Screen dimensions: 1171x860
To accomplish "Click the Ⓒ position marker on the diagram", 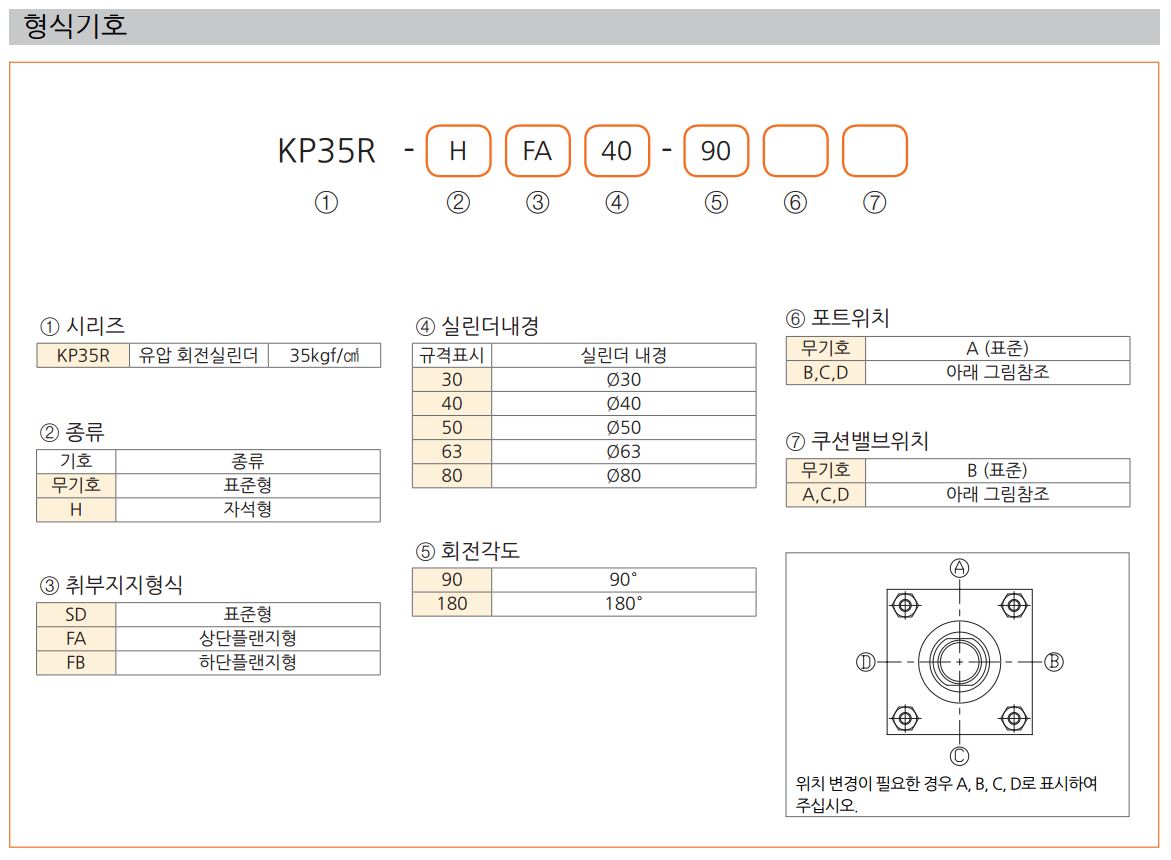I will tap(960, 755).
